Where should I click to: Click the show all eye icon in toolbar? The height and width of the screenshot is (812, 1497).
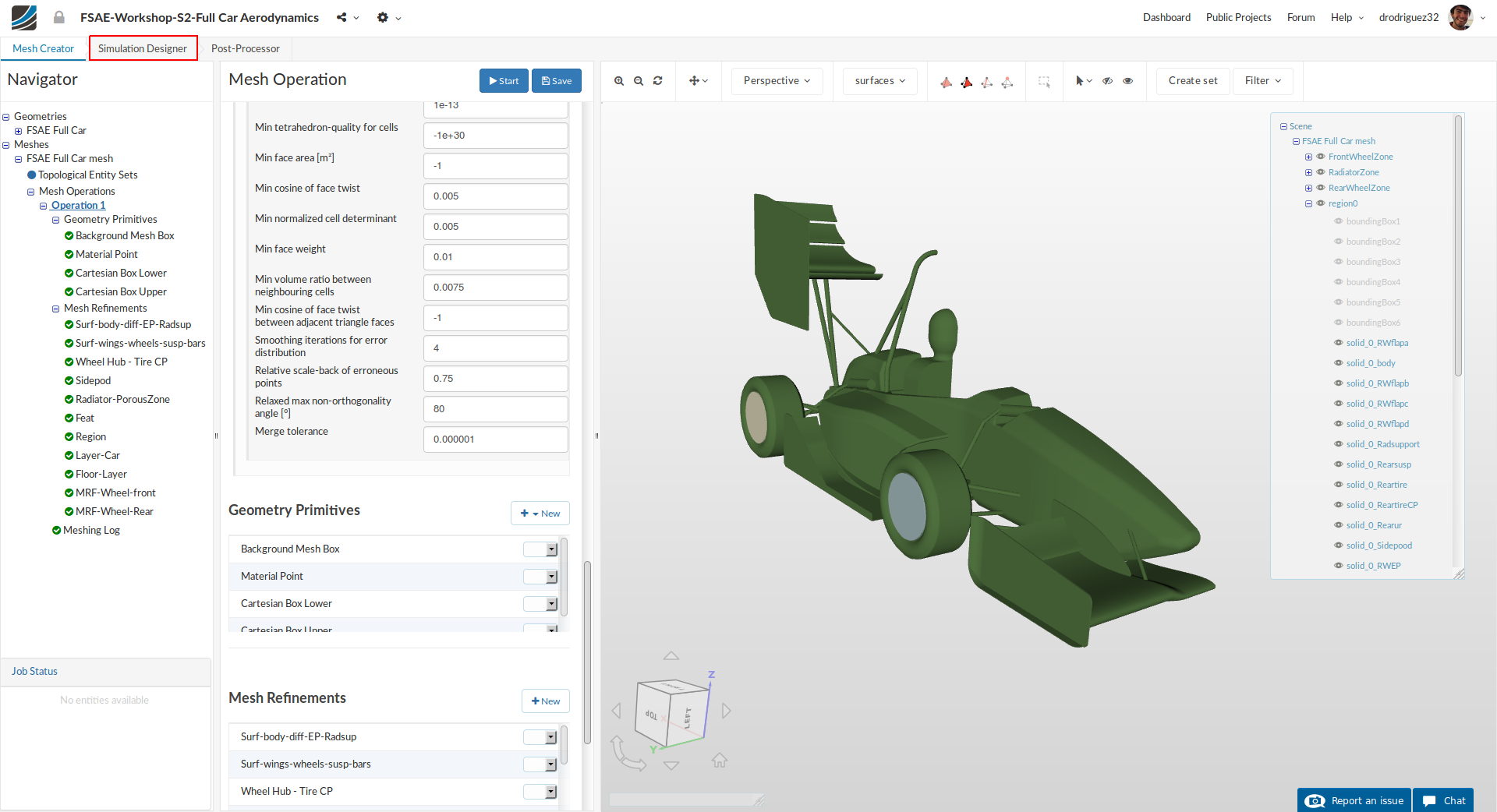point(1127,81)
